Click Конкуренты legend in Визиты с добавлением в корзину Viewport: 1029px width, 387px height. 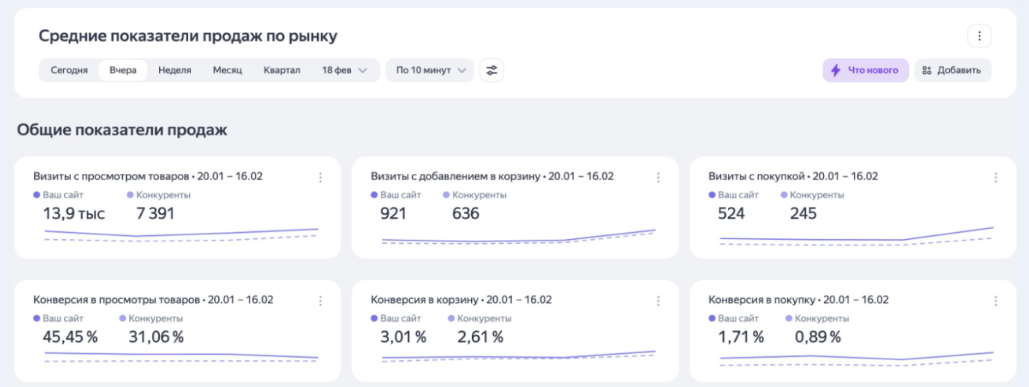474,195
